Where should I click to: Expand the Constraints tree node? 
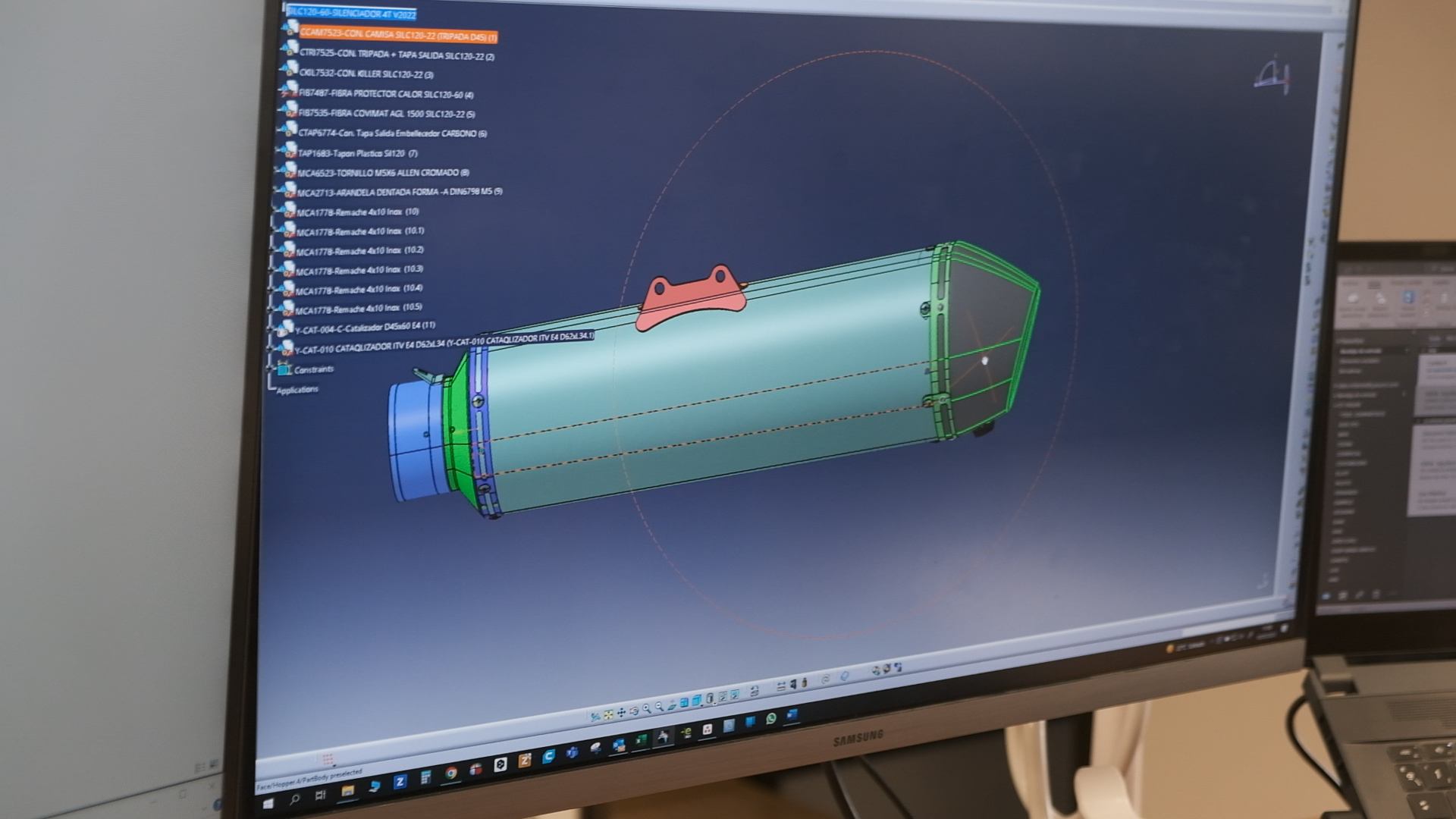271,370
